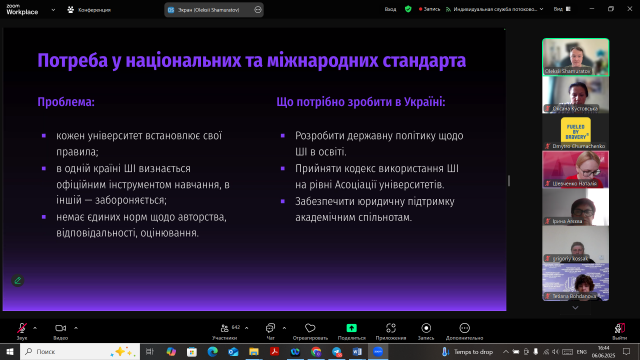Viewport: 640px width, 360px height.
Task: Show hidden system tray icons arrow
Action: (506, 351)
